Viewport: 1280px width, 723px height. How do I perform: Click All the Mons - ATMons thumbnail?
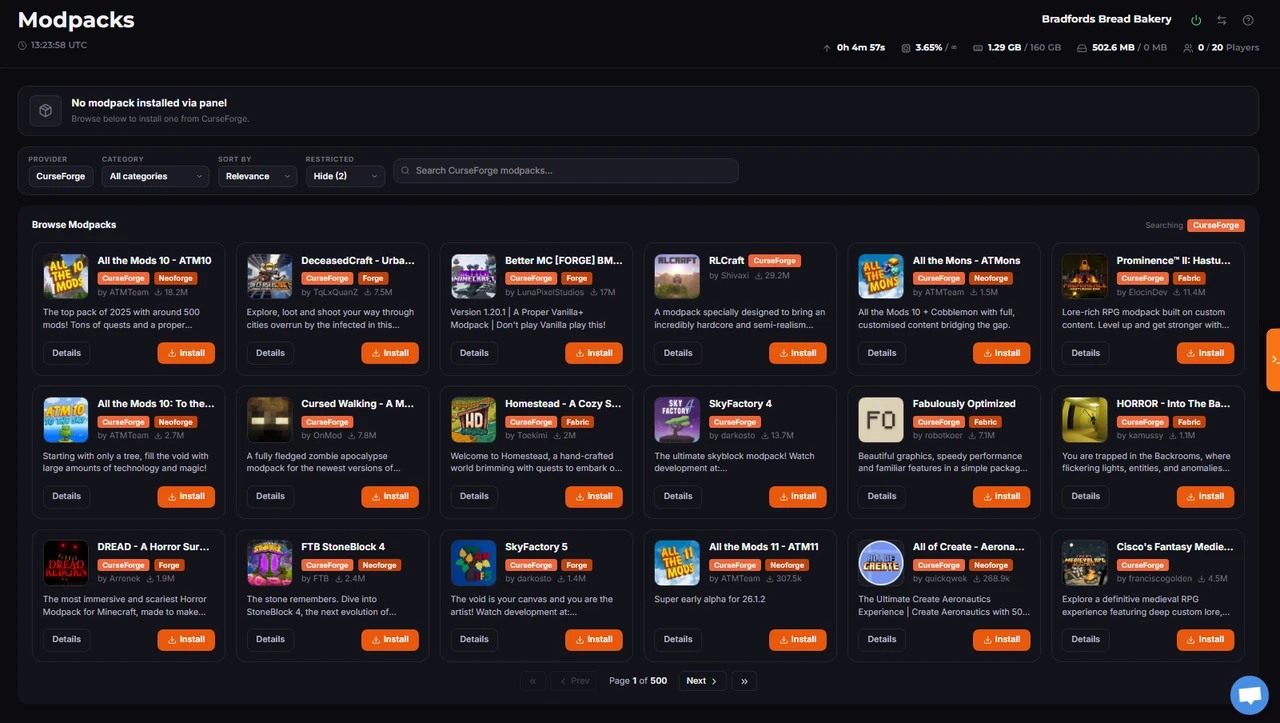click(882, 276)
